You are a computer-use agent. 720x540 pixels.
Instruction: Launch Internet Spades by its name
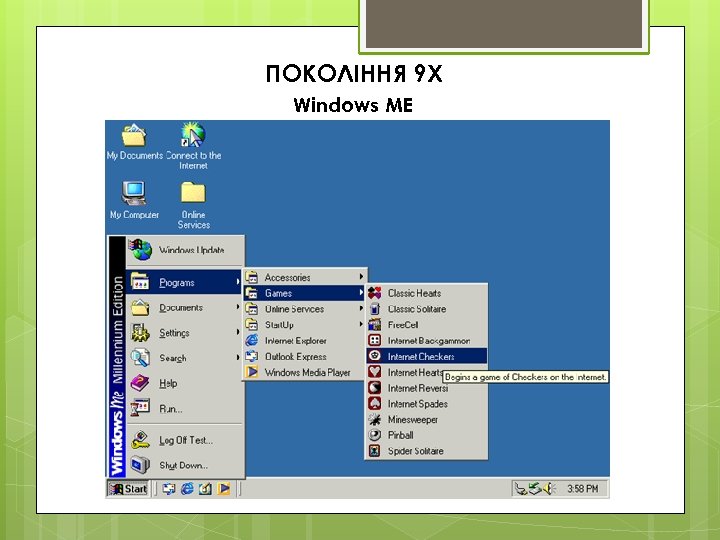pos(417,404)
